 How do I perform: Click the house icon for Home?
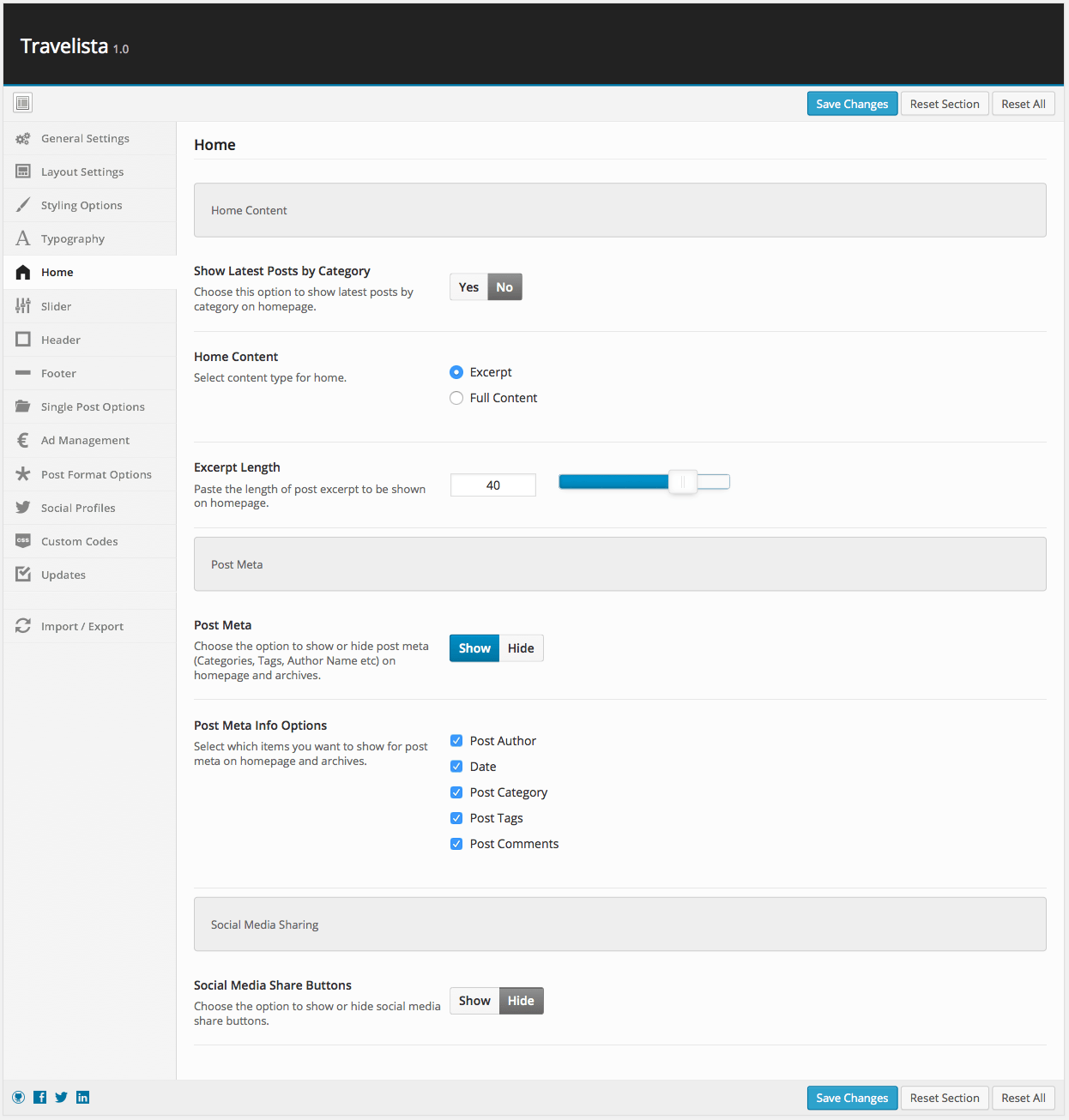point(23,272)
